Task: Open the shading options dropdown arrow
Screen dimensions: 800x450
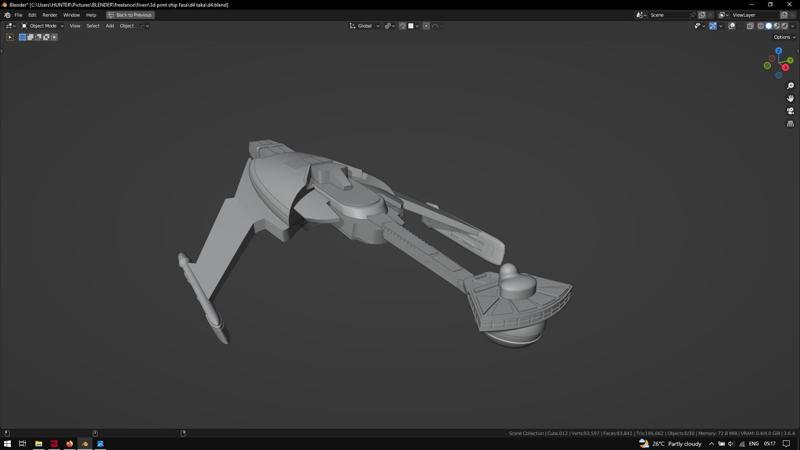Action: [792, 26]
